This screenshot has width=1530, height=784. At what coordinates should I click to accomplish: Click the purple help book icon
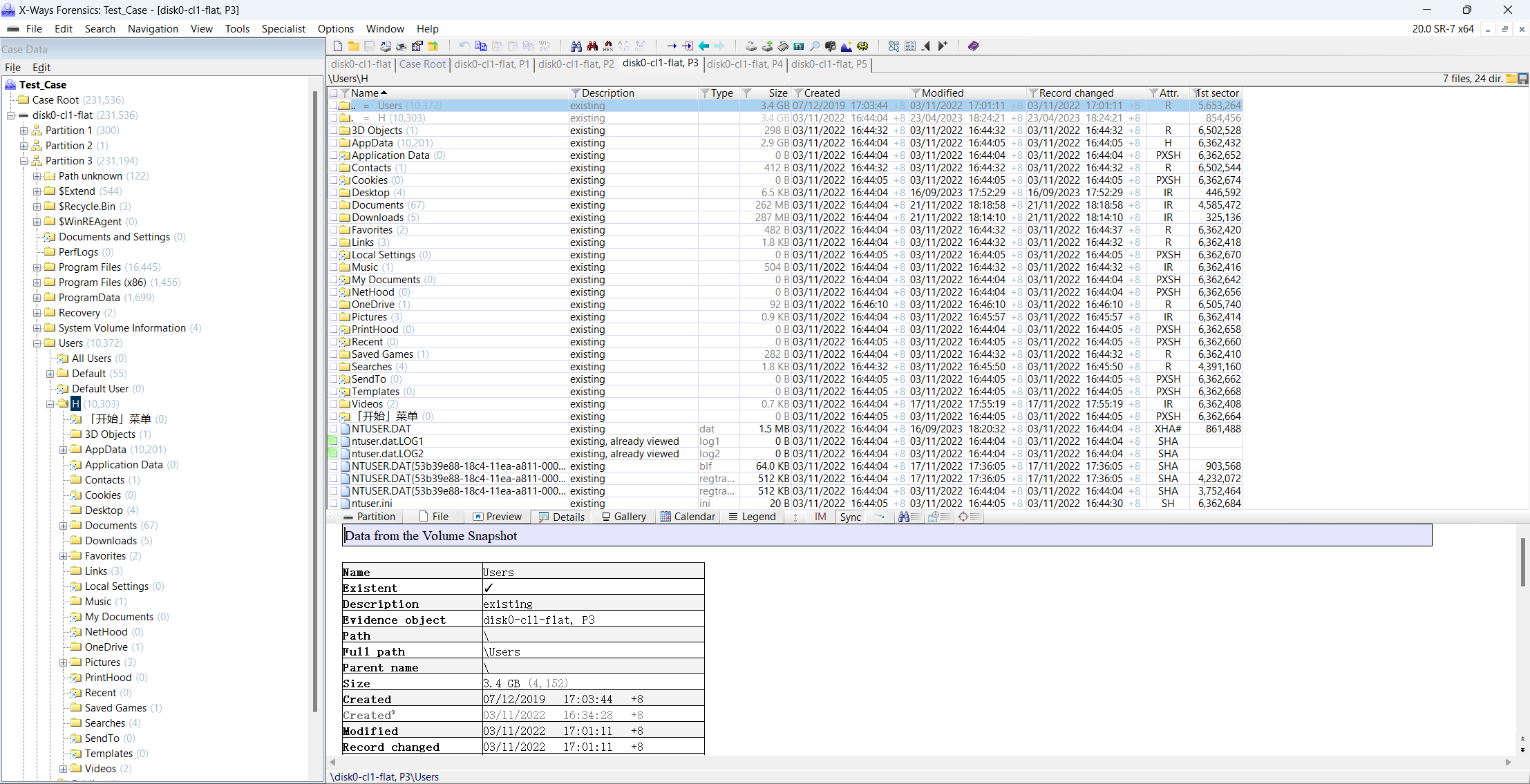click(x=974, y=46)
